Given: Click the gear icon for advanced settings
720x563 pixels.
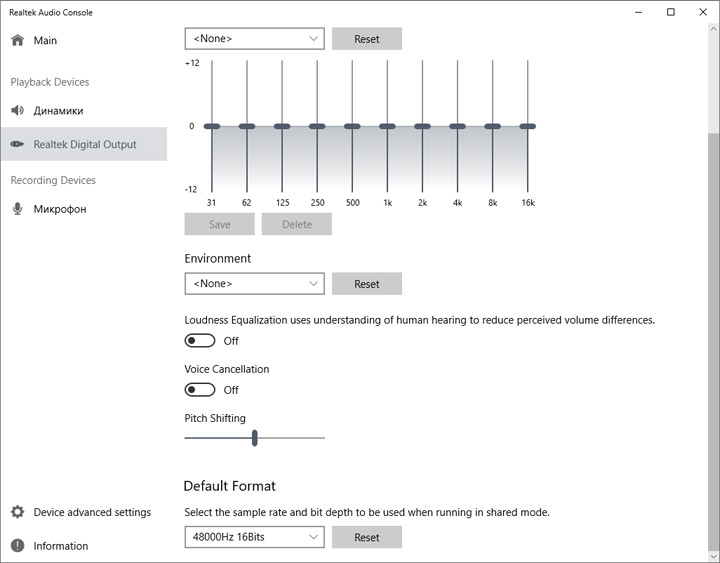Looking at the screenshot, I should (x=17, y=512).
